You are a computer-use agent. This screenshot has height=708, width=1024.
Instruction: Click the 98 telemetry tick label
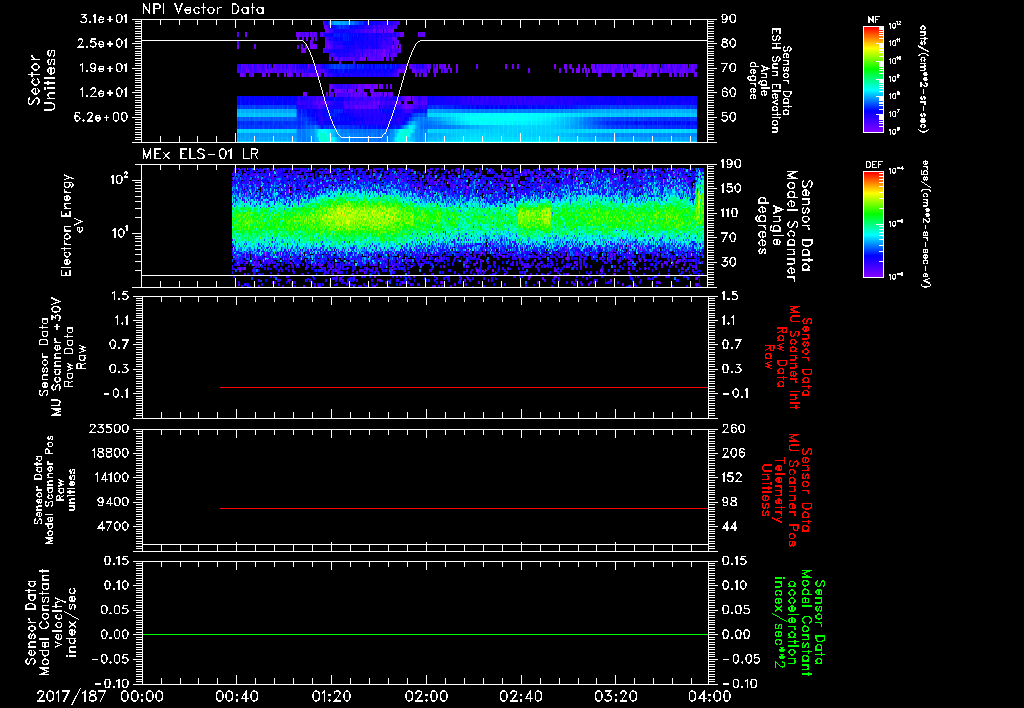click(x=728, y=502)
